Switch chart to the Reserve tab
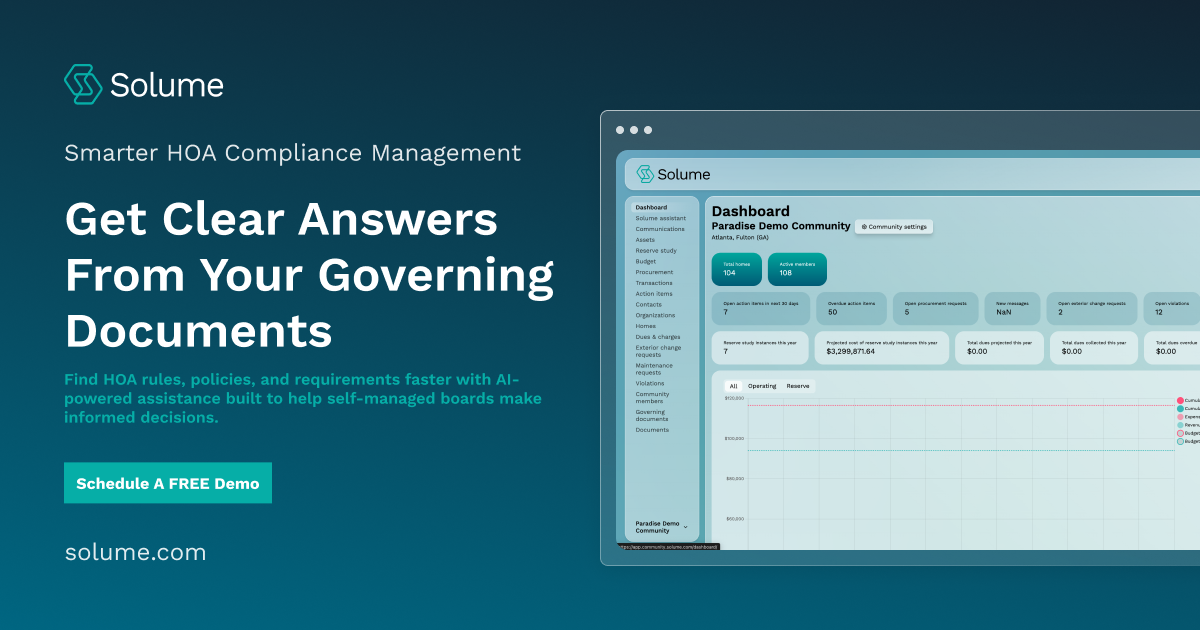This screenshot has width=1200, height=630. click(798, 386)
